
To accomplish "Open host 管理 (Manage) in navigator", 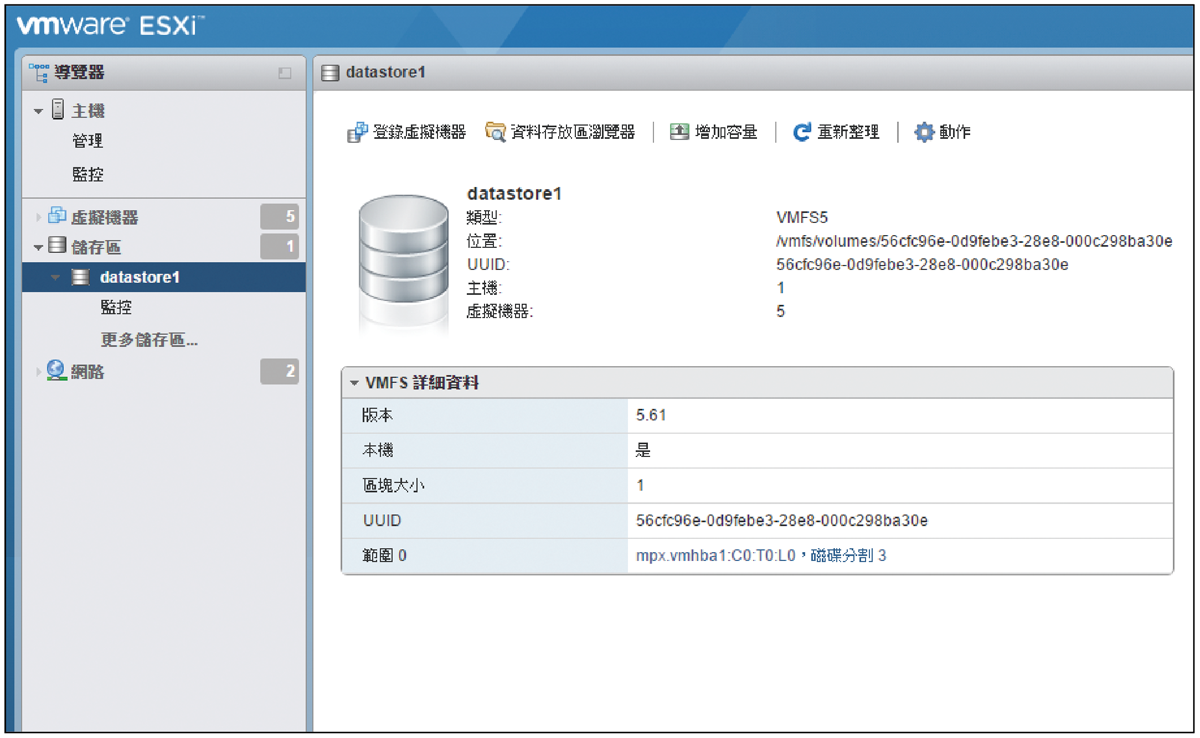I will pos(87,141).
